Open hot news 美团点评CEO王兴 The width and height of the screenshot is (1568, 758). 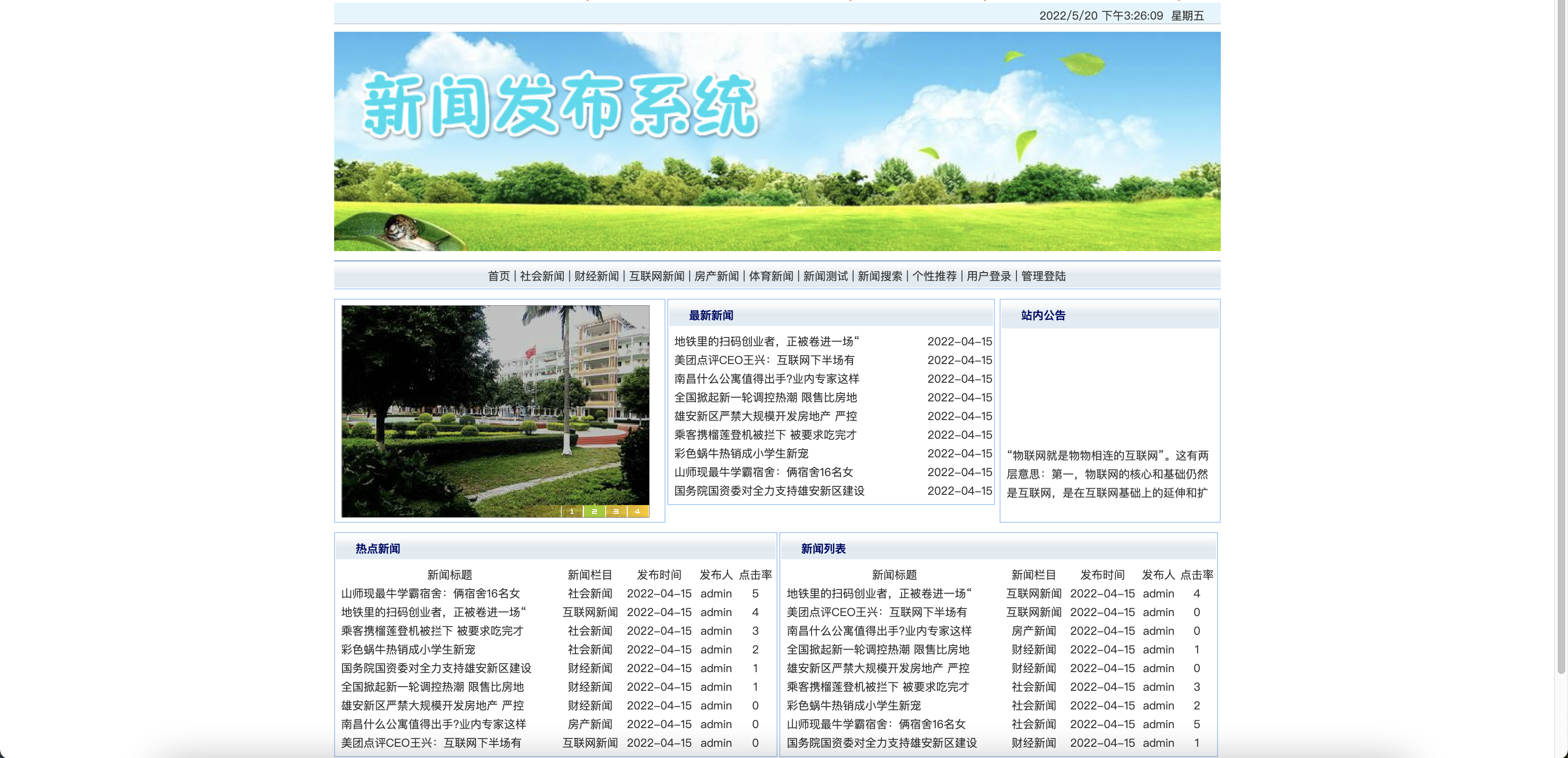[431, 743]
